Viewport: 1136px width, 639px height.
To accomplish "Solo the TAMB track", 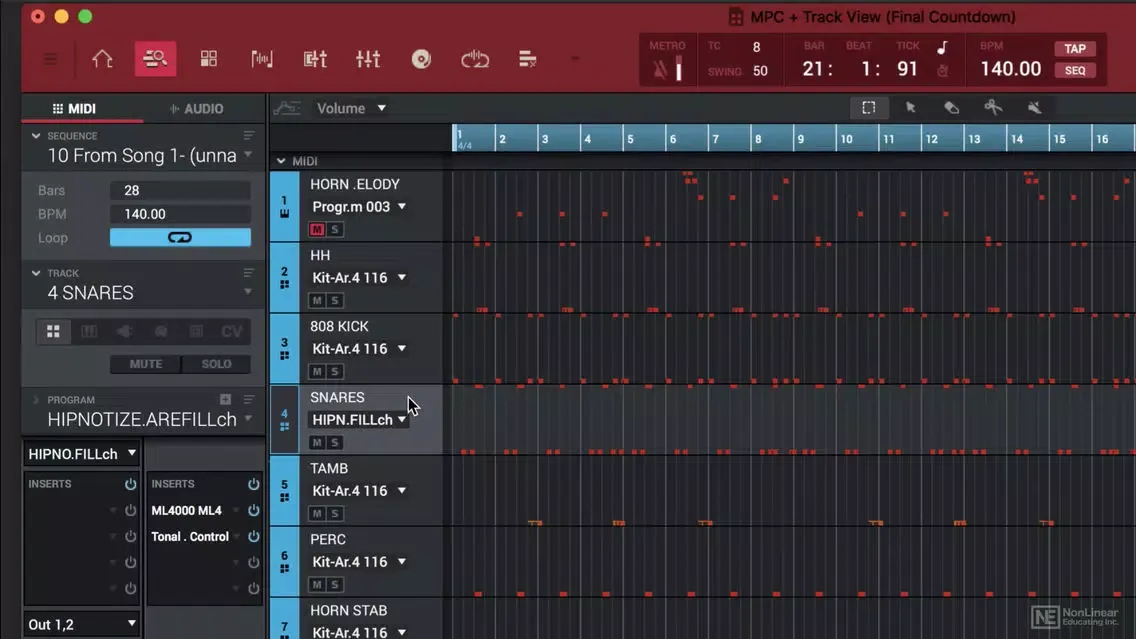I will pyautogui.click(x=335, y=513).
